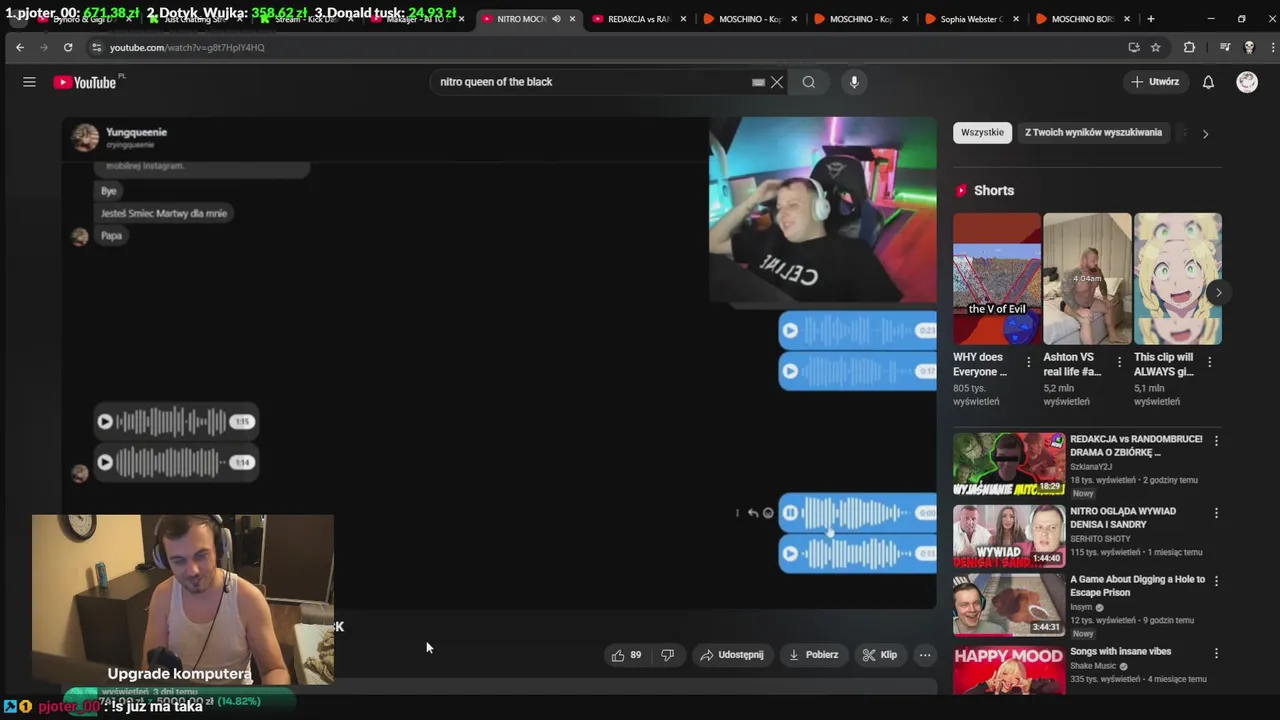Open the Short 'WHY does Everyone' thumbnail
The image size is (1280, 720).
coord(997,279)
